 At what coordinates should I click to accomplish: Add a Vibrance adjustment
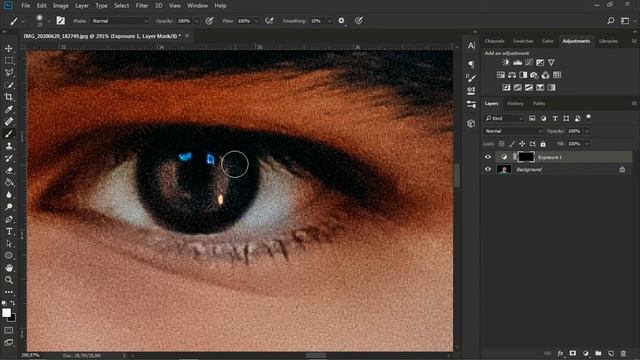tap(551, 62)
